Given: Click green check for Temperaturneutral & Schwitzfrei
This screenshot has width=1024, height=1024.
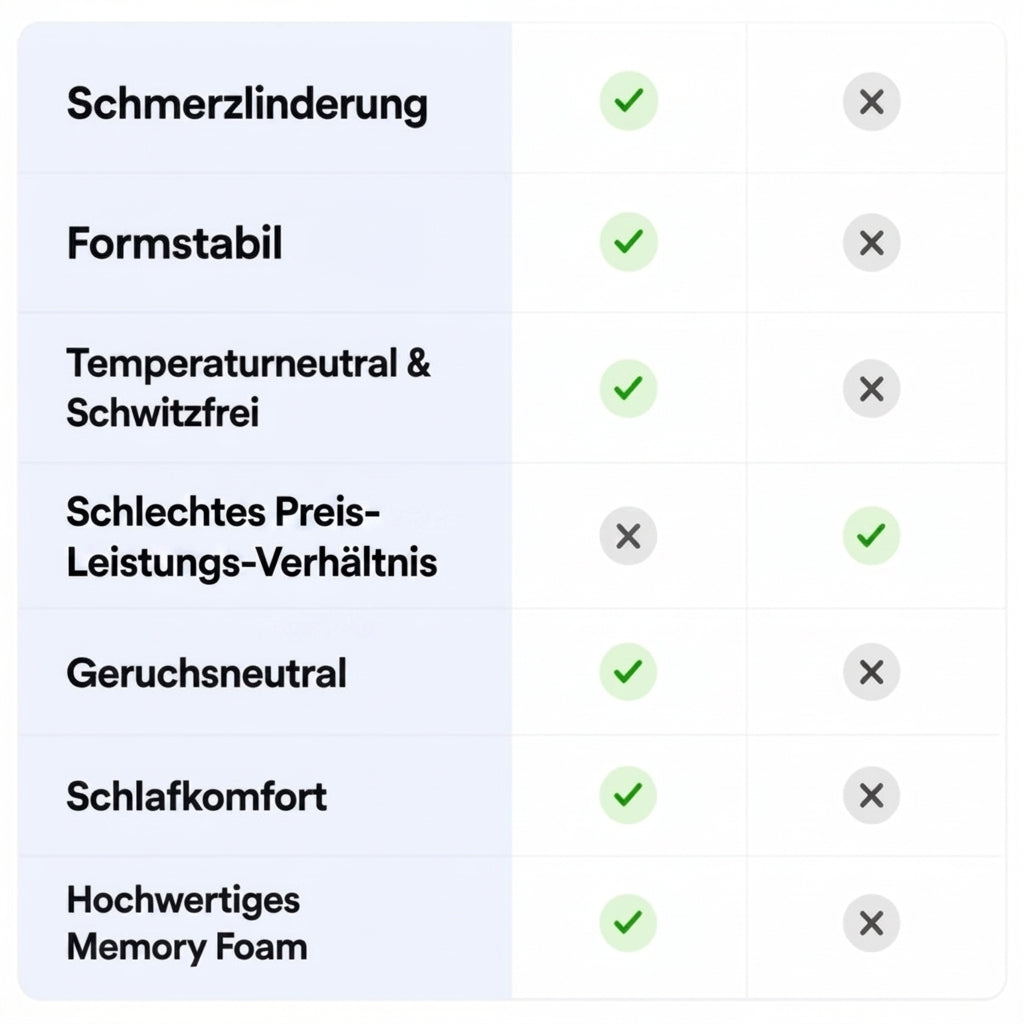Looking at the screenshot, I should coord(628,389).
